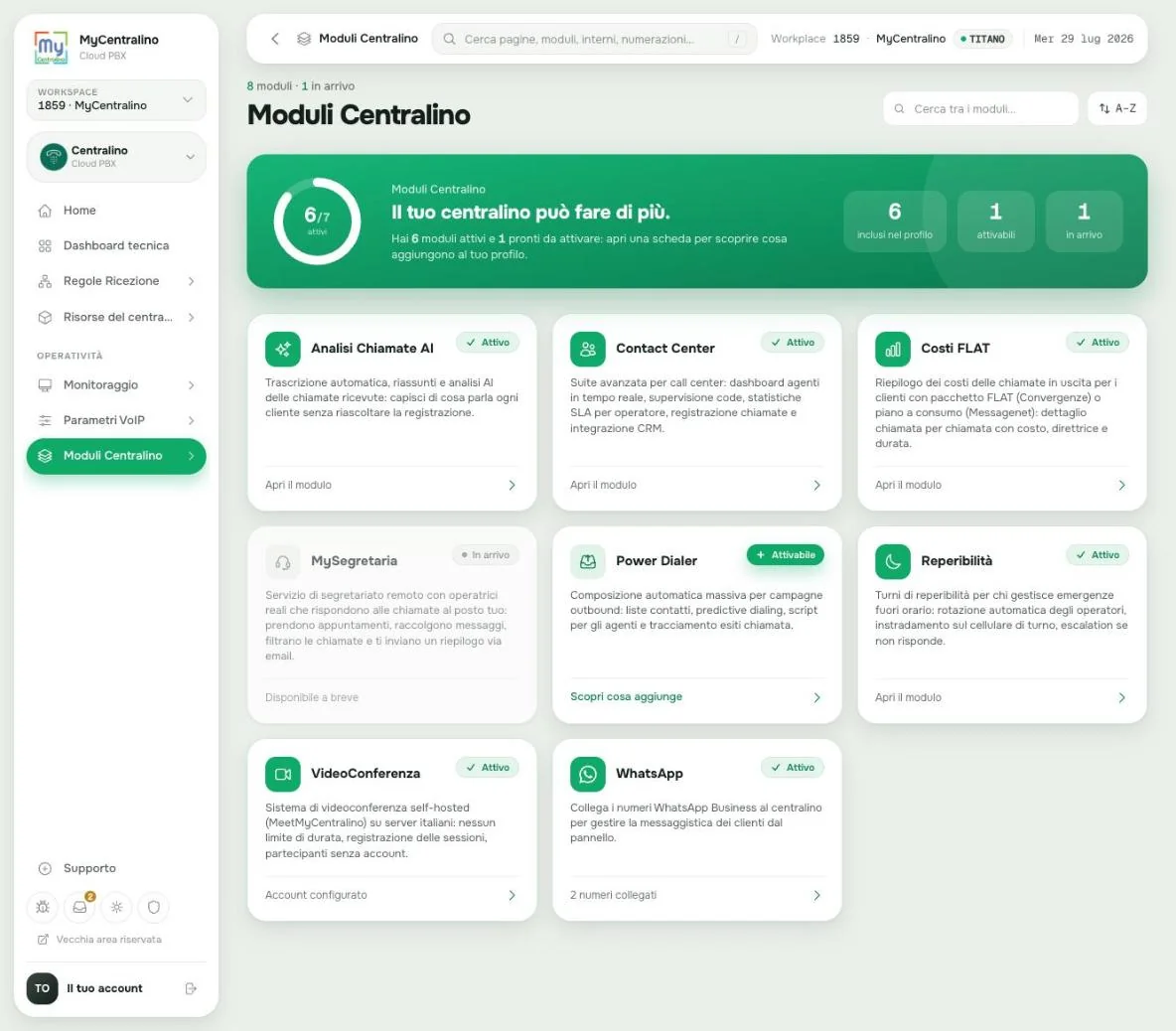Focus the top search field Cerca pagine, moduli
Image resolution: width=1176 pixels, height=1031 pixels.
click(594, 39)
